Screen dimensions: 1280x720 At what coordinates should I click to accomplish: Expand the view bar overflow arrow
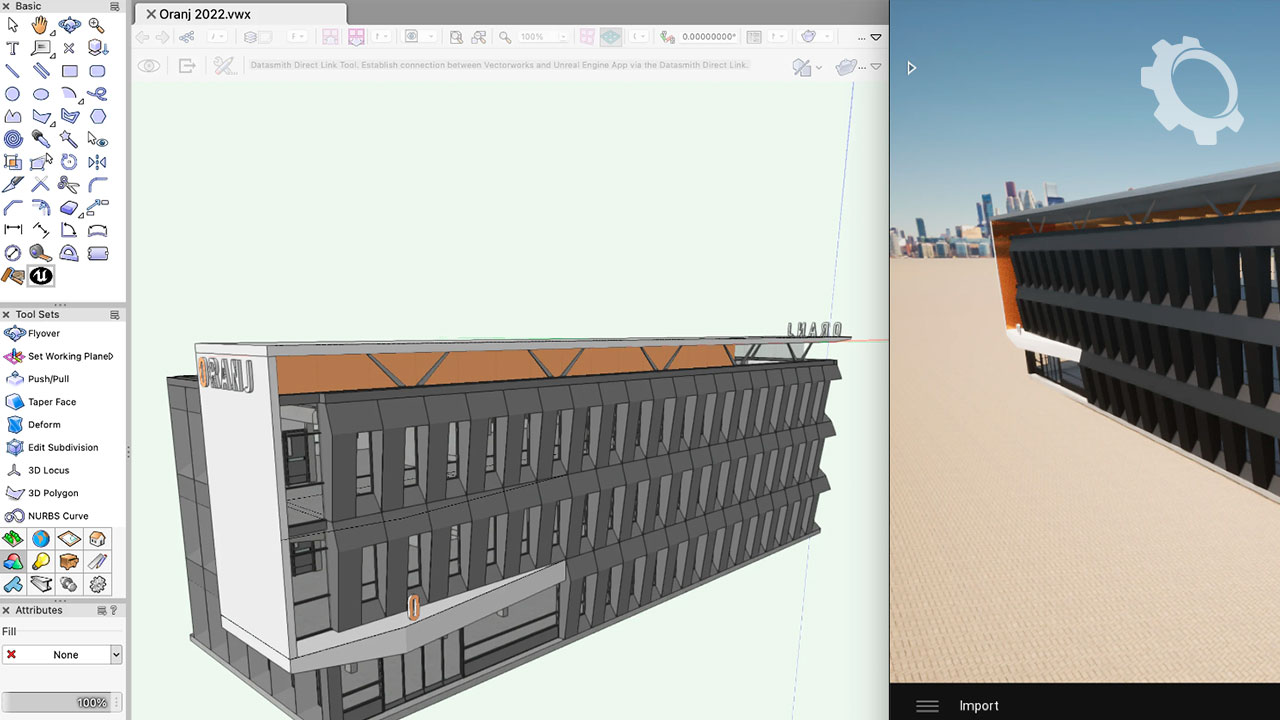pyautogui.click(x=876, y=37)
